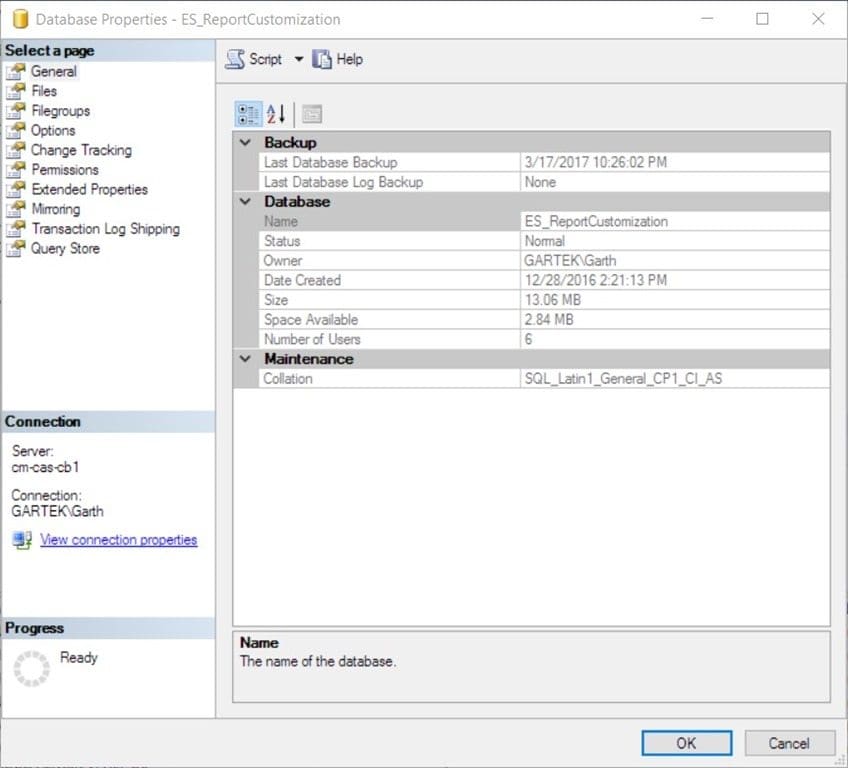This screenshot has height=768, width=848.
Task: Click the Change Tracking page icon
Action: point(16,150)
